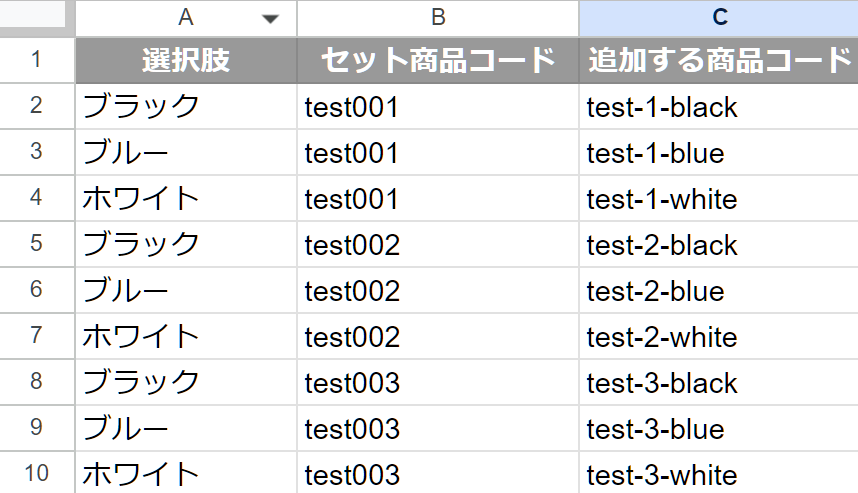Screen dimensions: 858x493
Task: Select column A header
Action: 185,18
